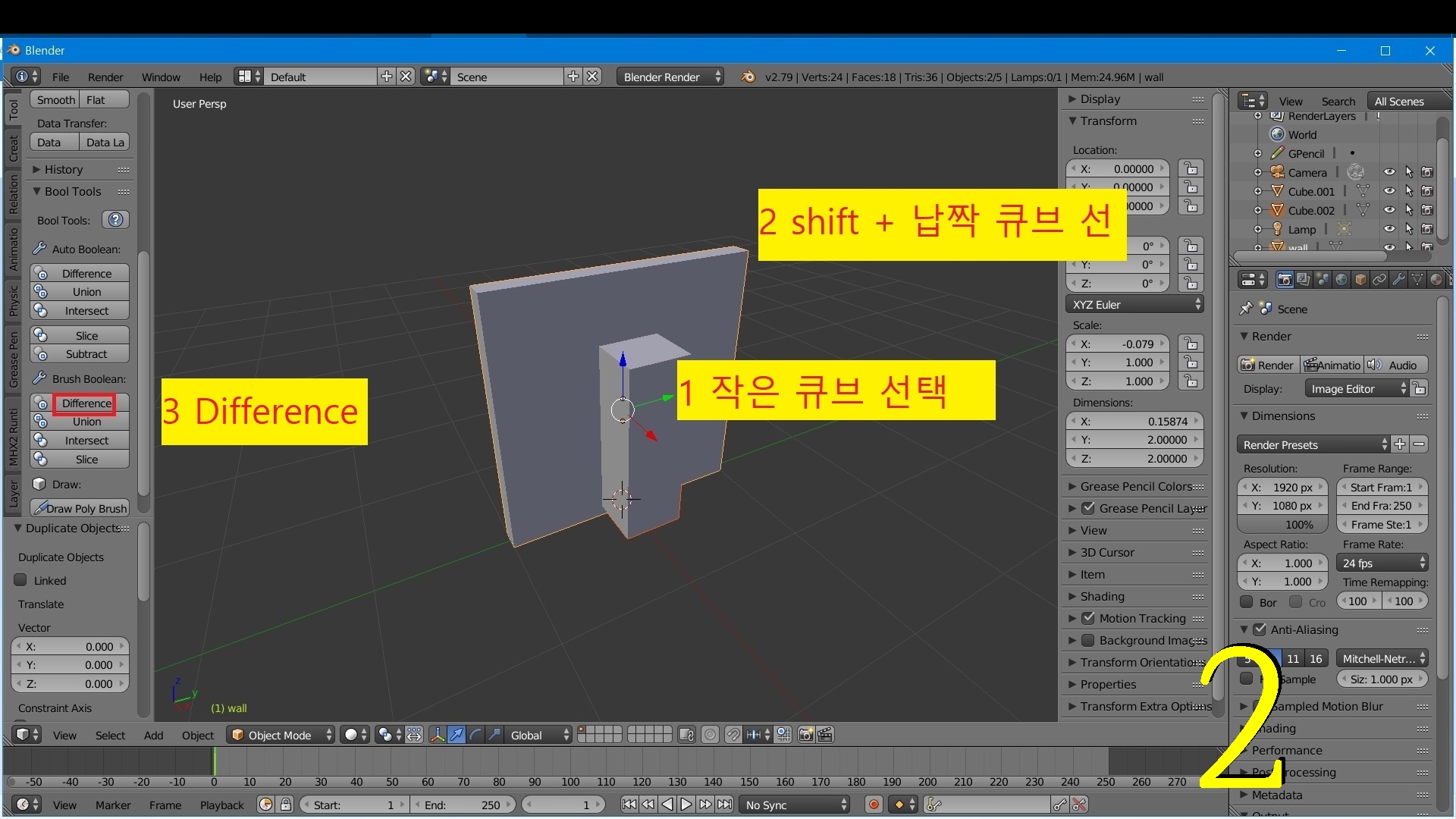
Task: Click the Camera object icon in outliner
Action: pos(1278,172)
